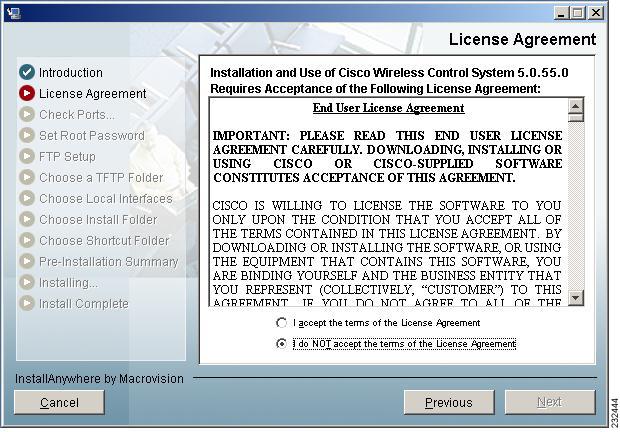Maximize the installer window

tap(577, 13)
